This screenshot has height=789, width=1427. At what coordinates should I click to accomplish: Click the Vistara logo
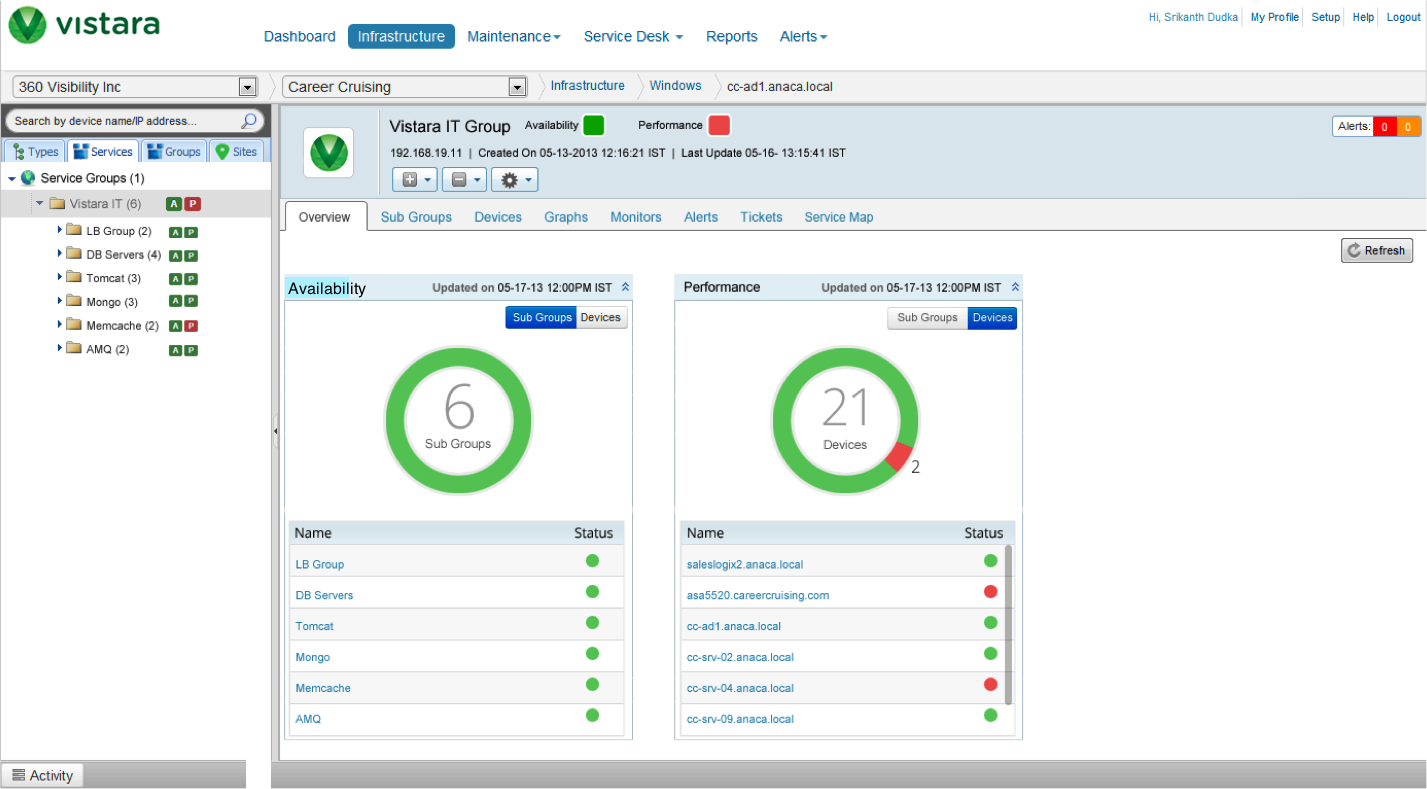click(x=84, y=24)
